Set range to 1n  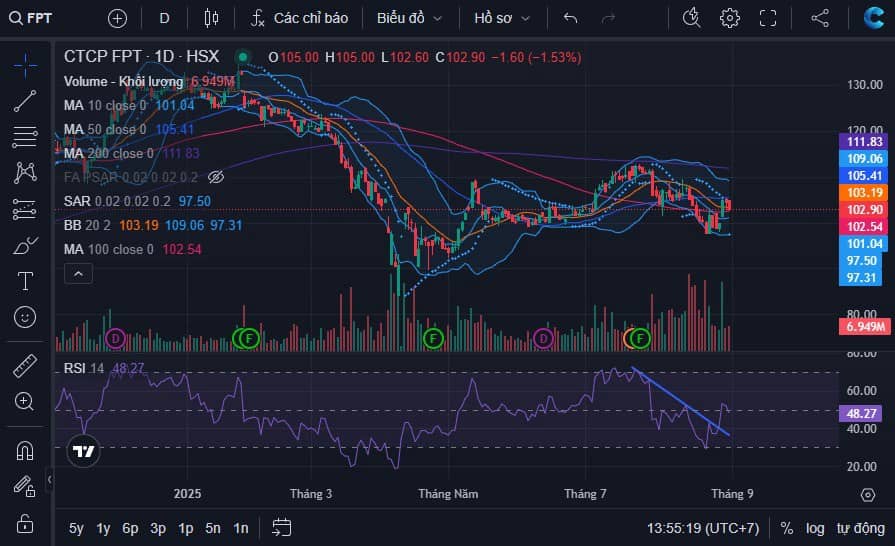tap(241, 528)
